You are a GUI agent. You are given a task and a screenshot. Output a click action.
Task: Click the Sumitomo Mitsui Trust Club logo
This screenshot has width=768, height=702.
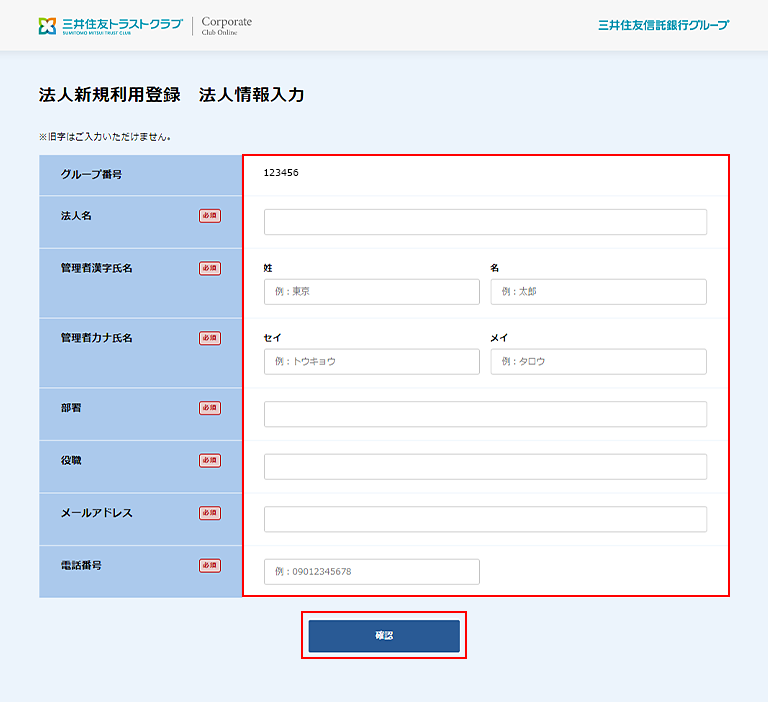pos(110,25)
